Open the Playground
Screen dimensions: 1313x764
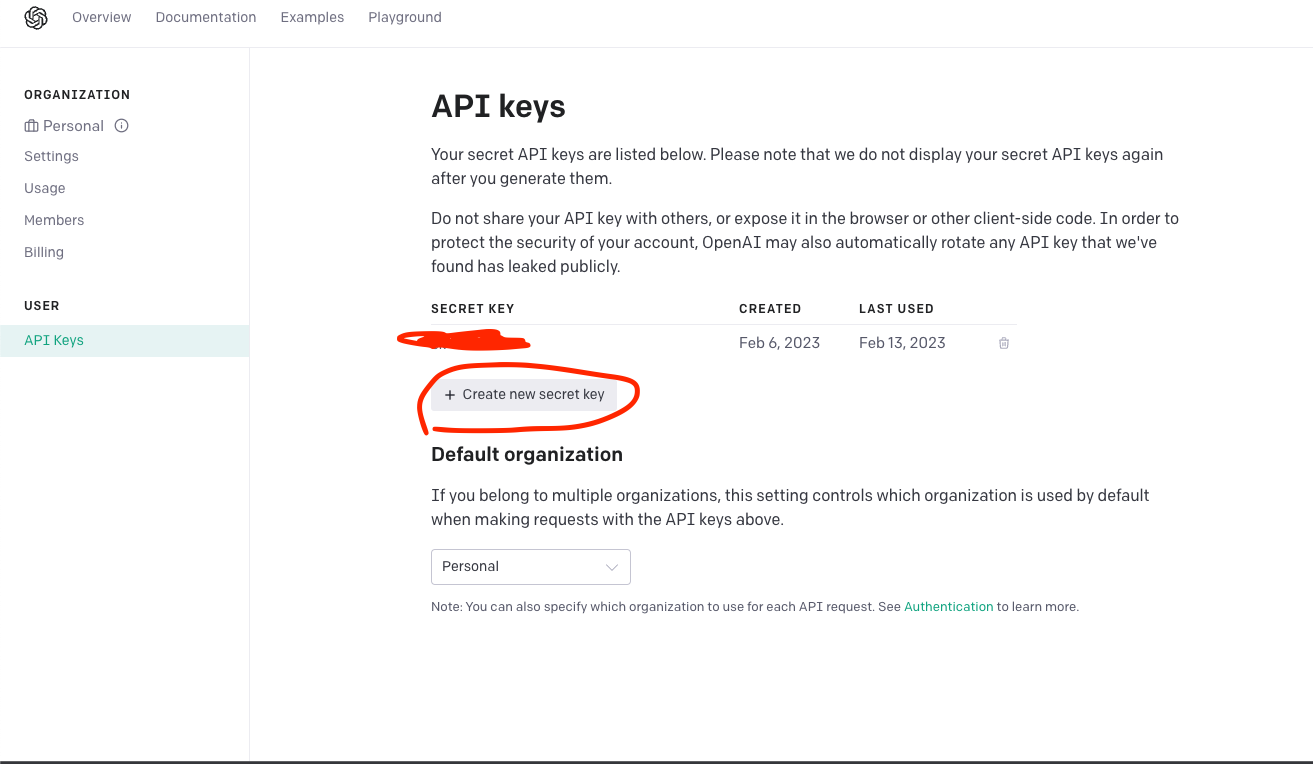(405, 17)
